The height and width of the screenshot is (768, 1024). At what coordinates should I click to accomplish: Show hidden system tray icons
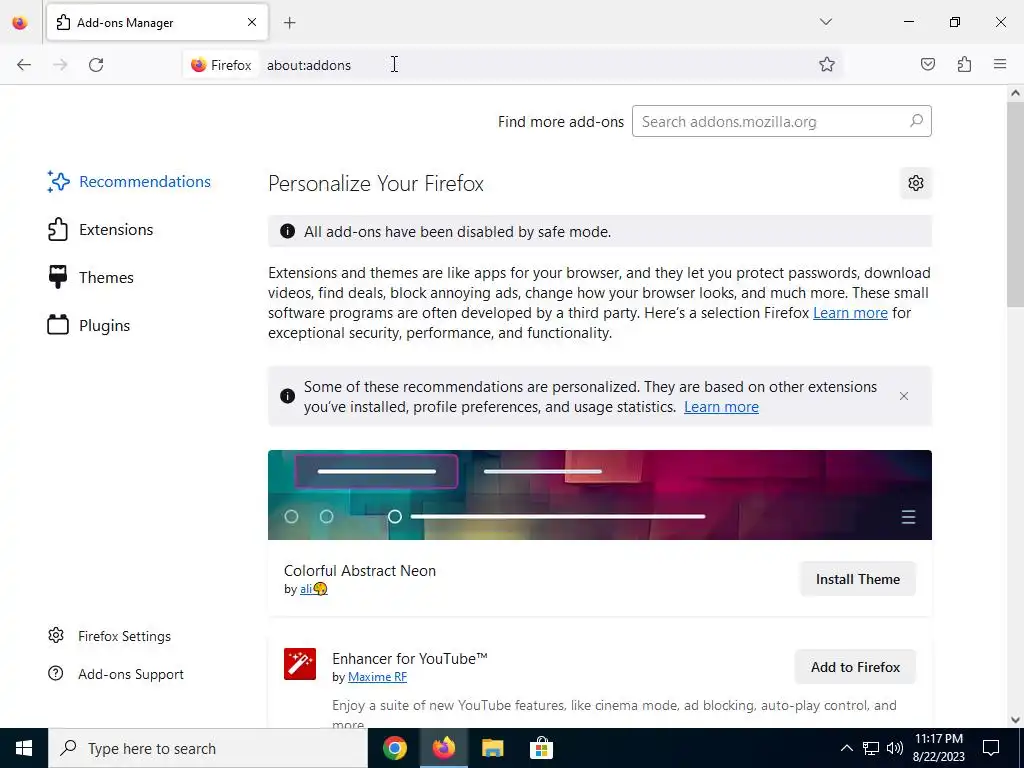(846, 748)
